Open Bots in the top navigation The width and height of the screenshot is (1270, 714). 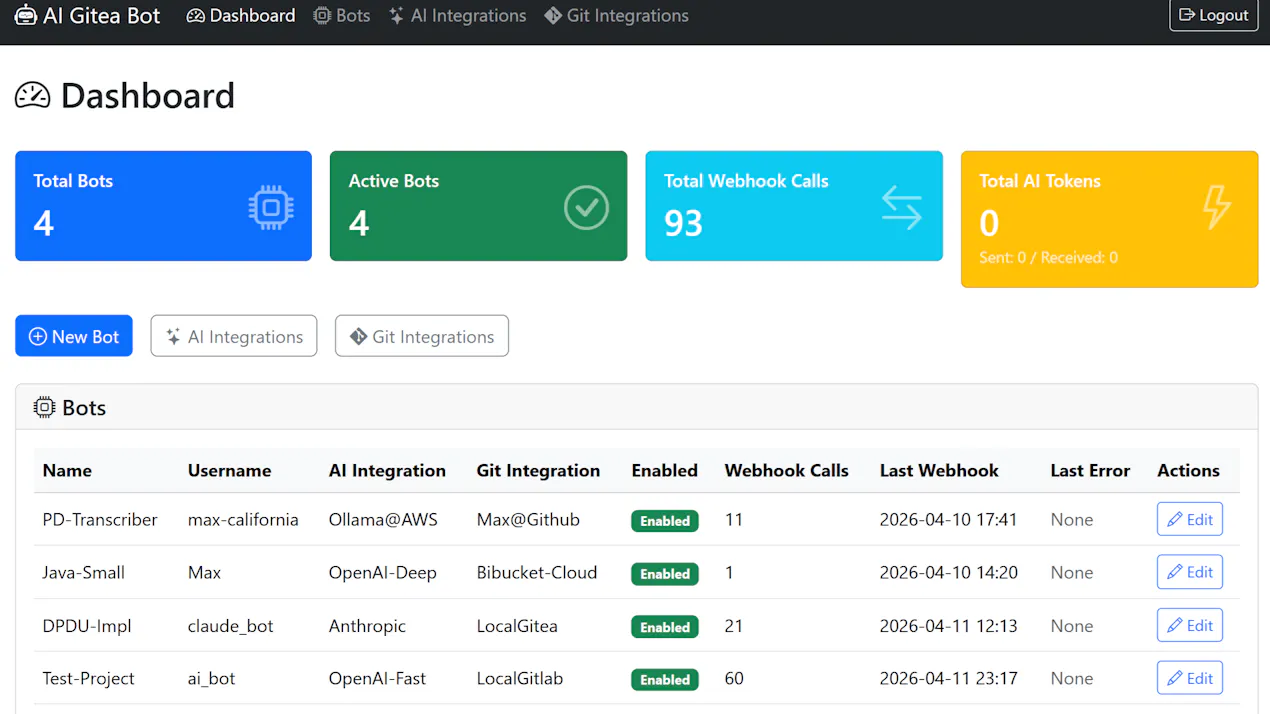341,16
